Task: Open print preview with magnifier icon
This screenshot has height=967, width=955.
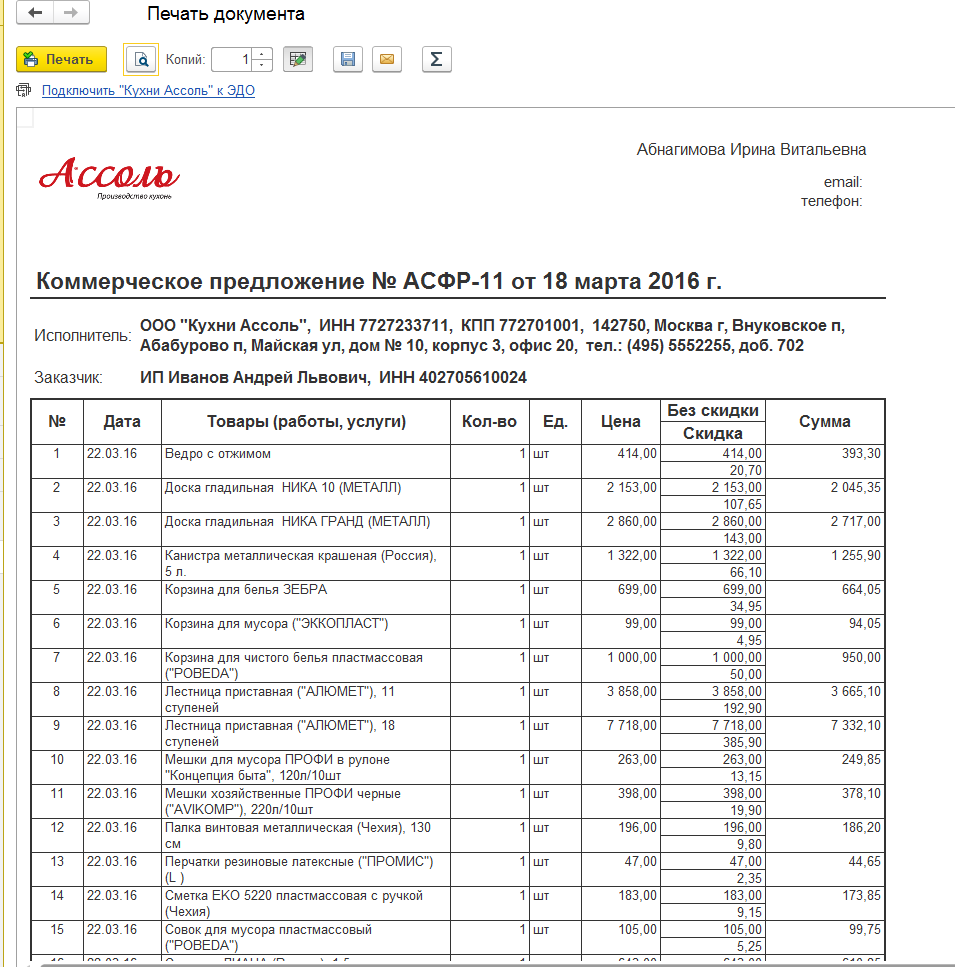Action: pos(141,60)
